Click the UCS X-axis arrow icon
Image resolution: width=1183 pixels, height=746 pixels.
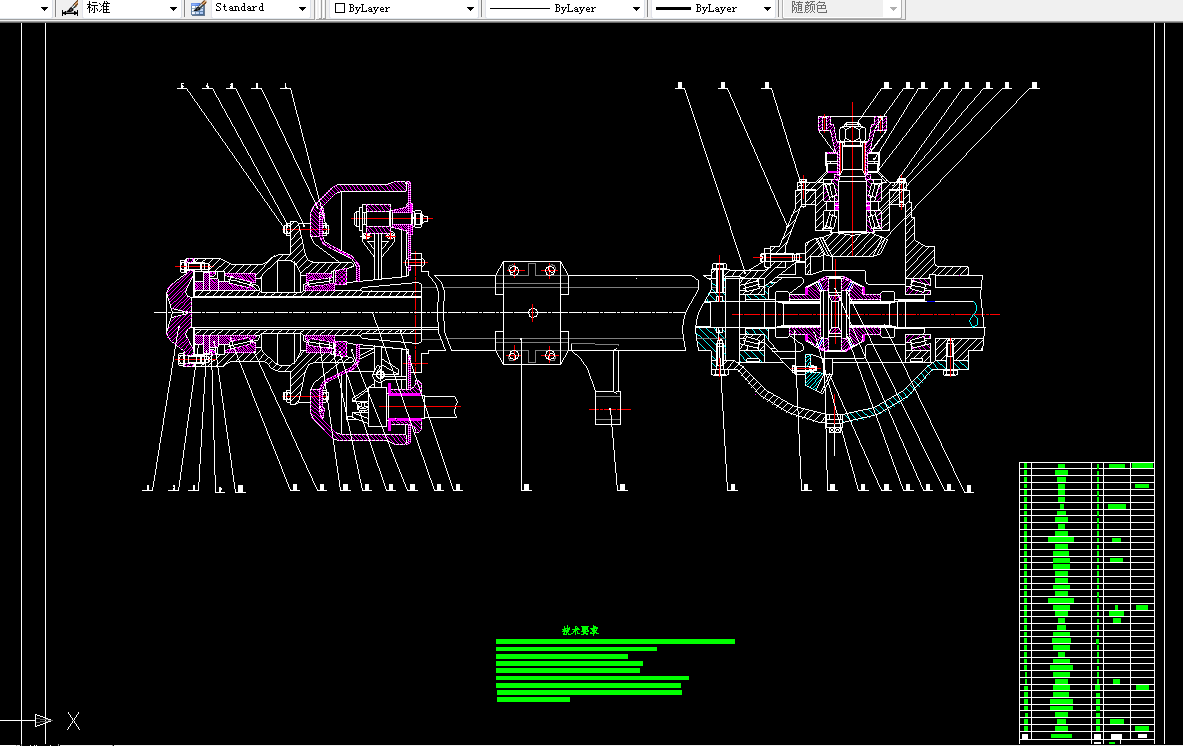pyautogui.click(x=42, y=720)
